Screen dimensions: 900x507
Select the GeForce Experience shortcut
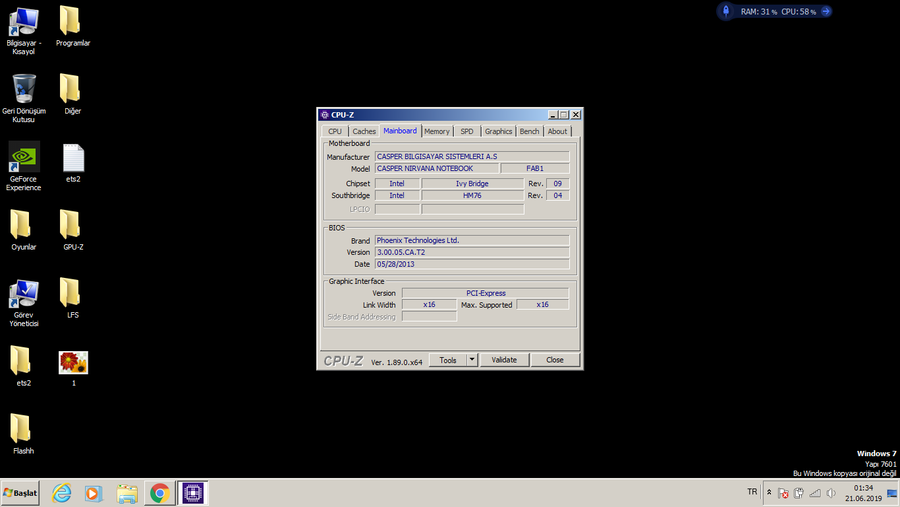click(24, 167)
